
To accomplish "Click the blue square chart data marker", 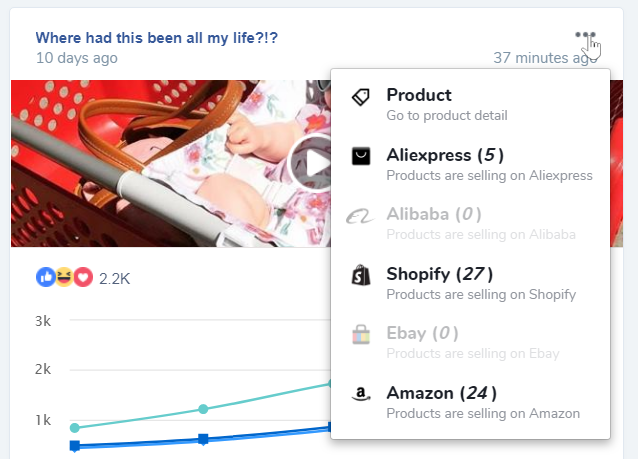I will pos(203,439).
